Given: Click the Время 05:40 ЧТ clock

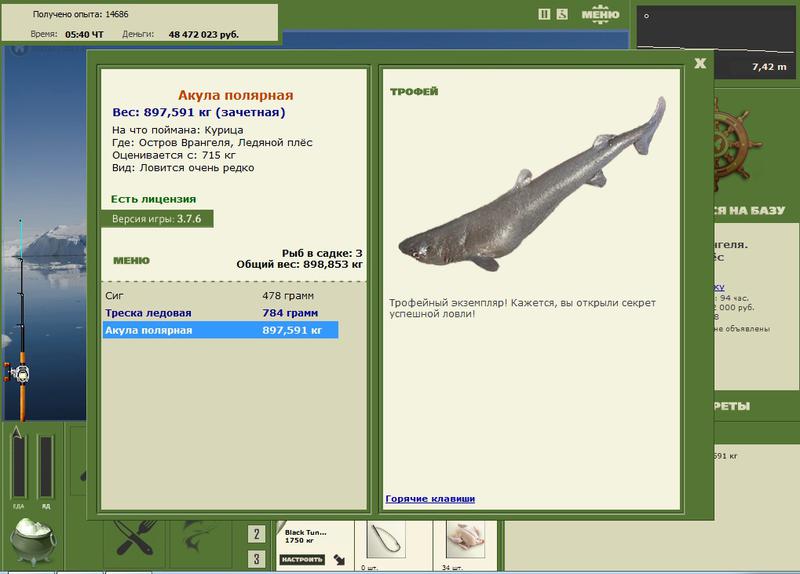Looking at the screenshot, I should (x=67, y=34).
